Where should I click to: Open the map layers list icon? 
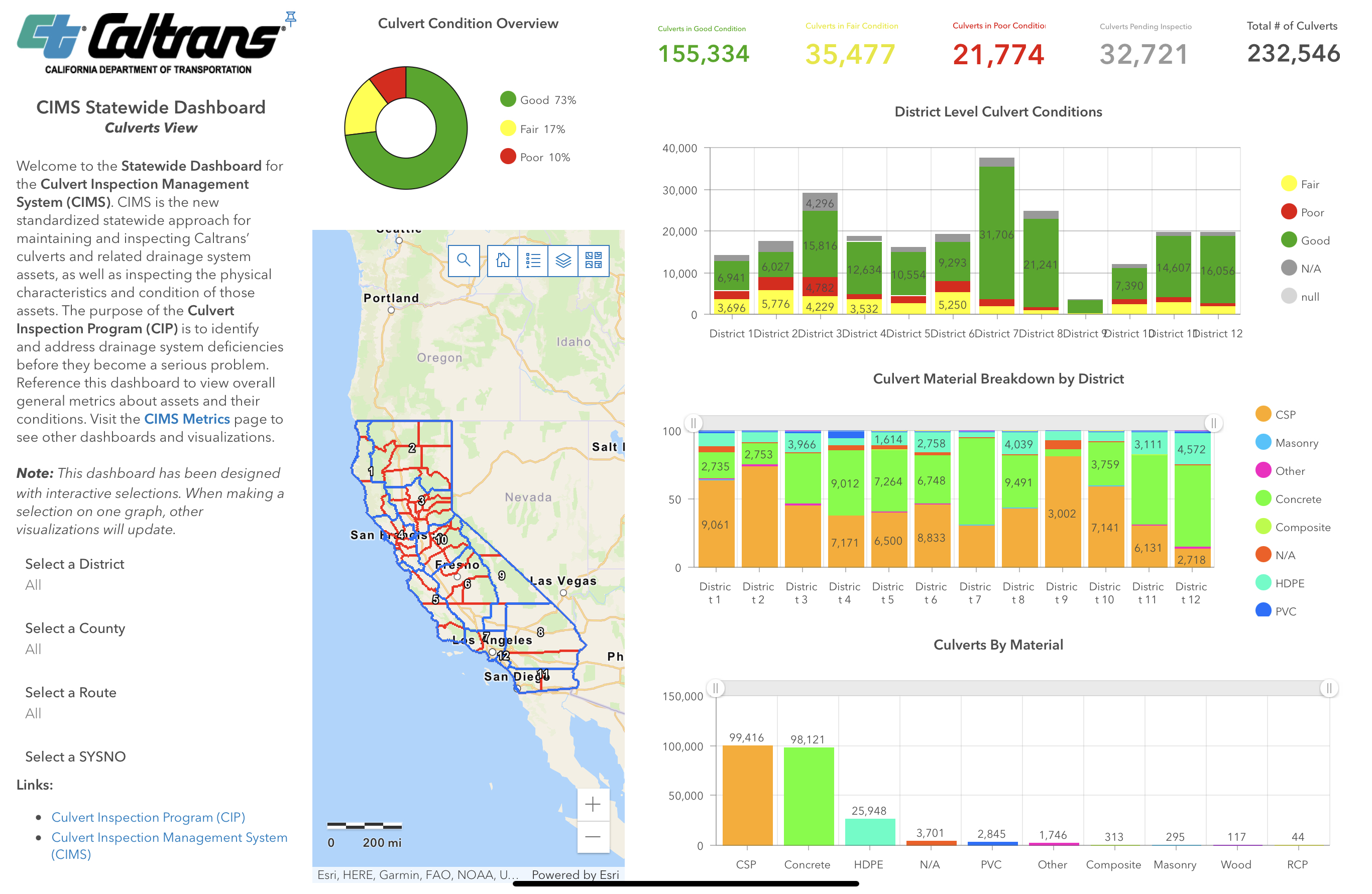coord(563,261)
